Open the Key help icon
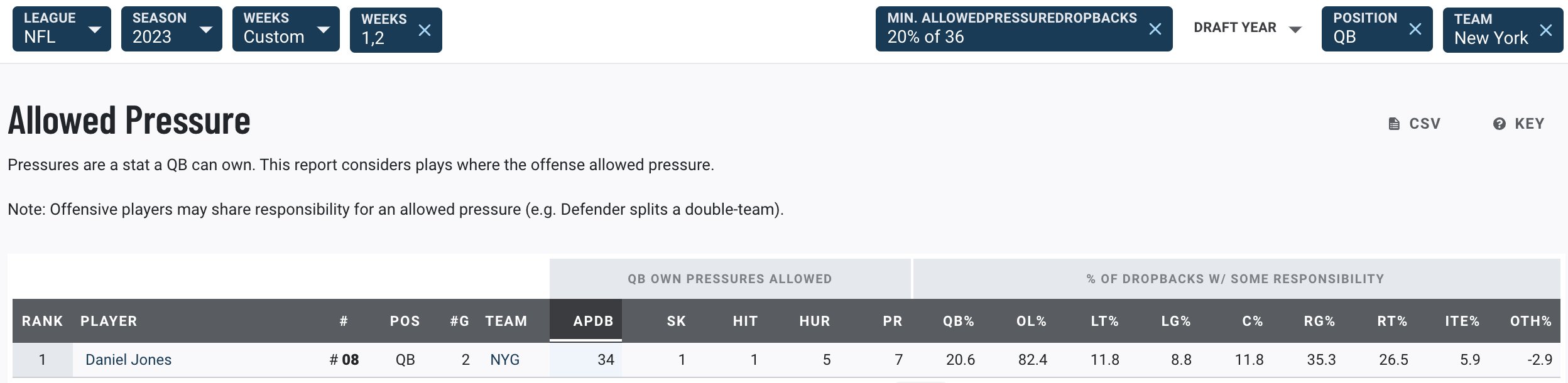The image size is (1568, 383). click(x=1499, y=124)
